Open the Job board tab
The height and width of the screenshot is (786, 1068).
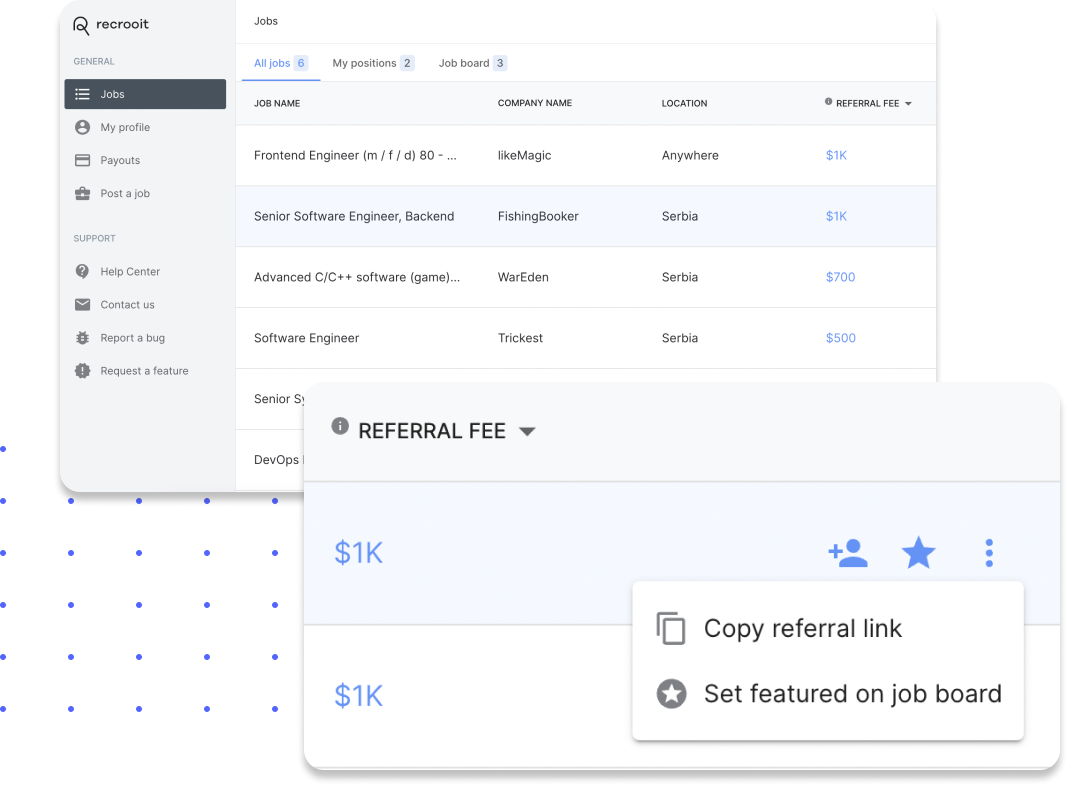click(472, 63)
